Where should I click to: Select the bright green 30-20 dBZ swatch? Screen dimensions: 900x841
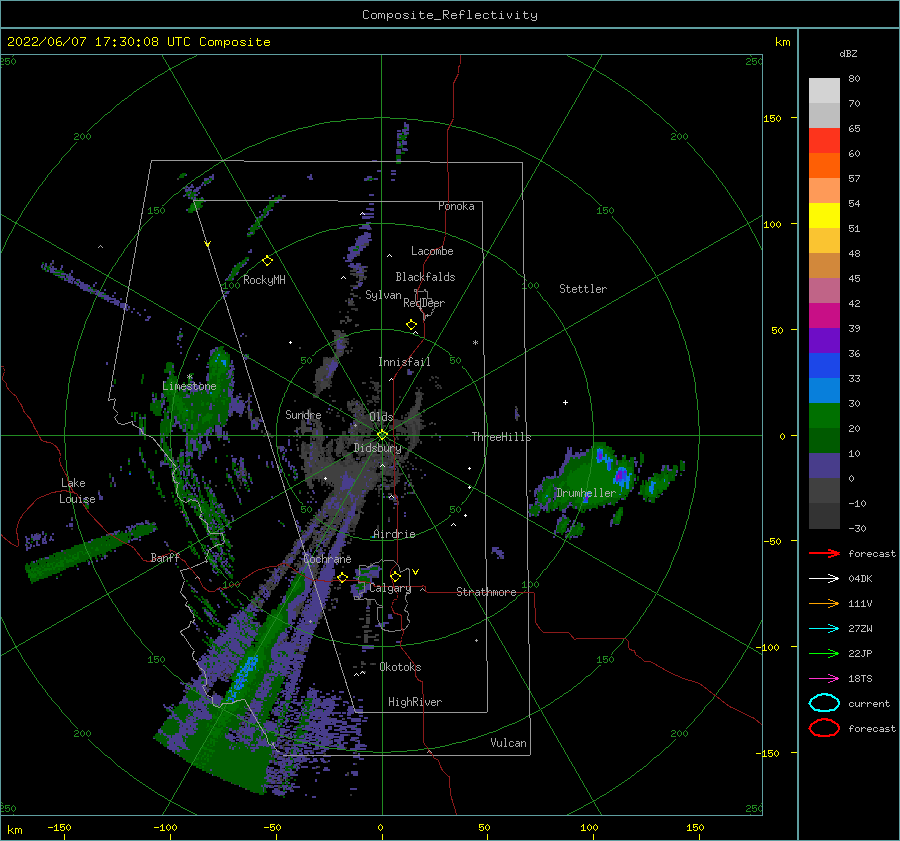click(824, 415)
